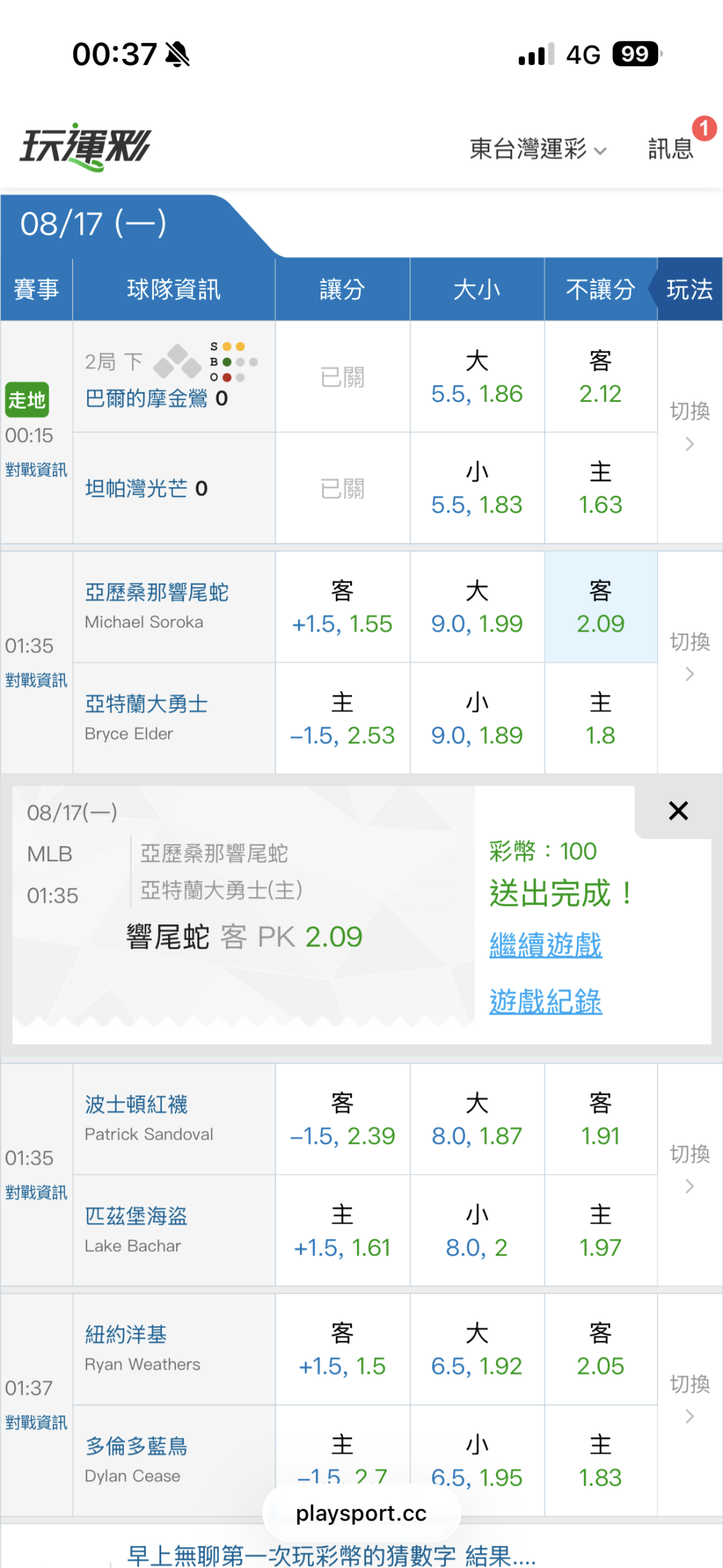Switch to the 玩法 tab
The height and width of the screenshot is (1568, 723).
point(689,289)
